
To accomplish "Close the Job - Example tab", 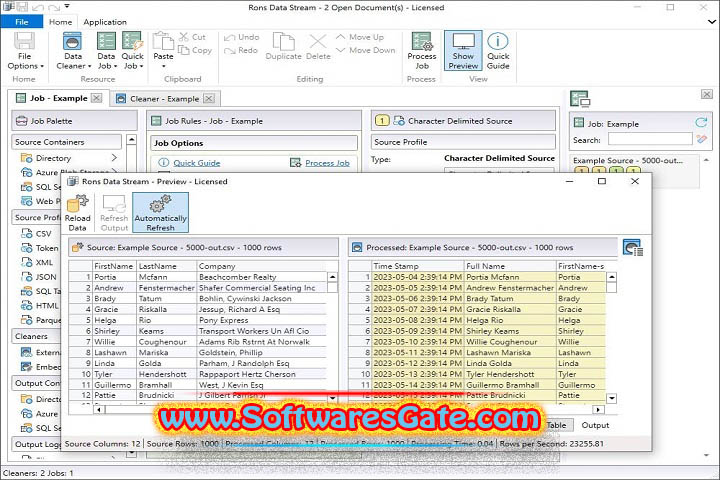I will coord(96,98).
